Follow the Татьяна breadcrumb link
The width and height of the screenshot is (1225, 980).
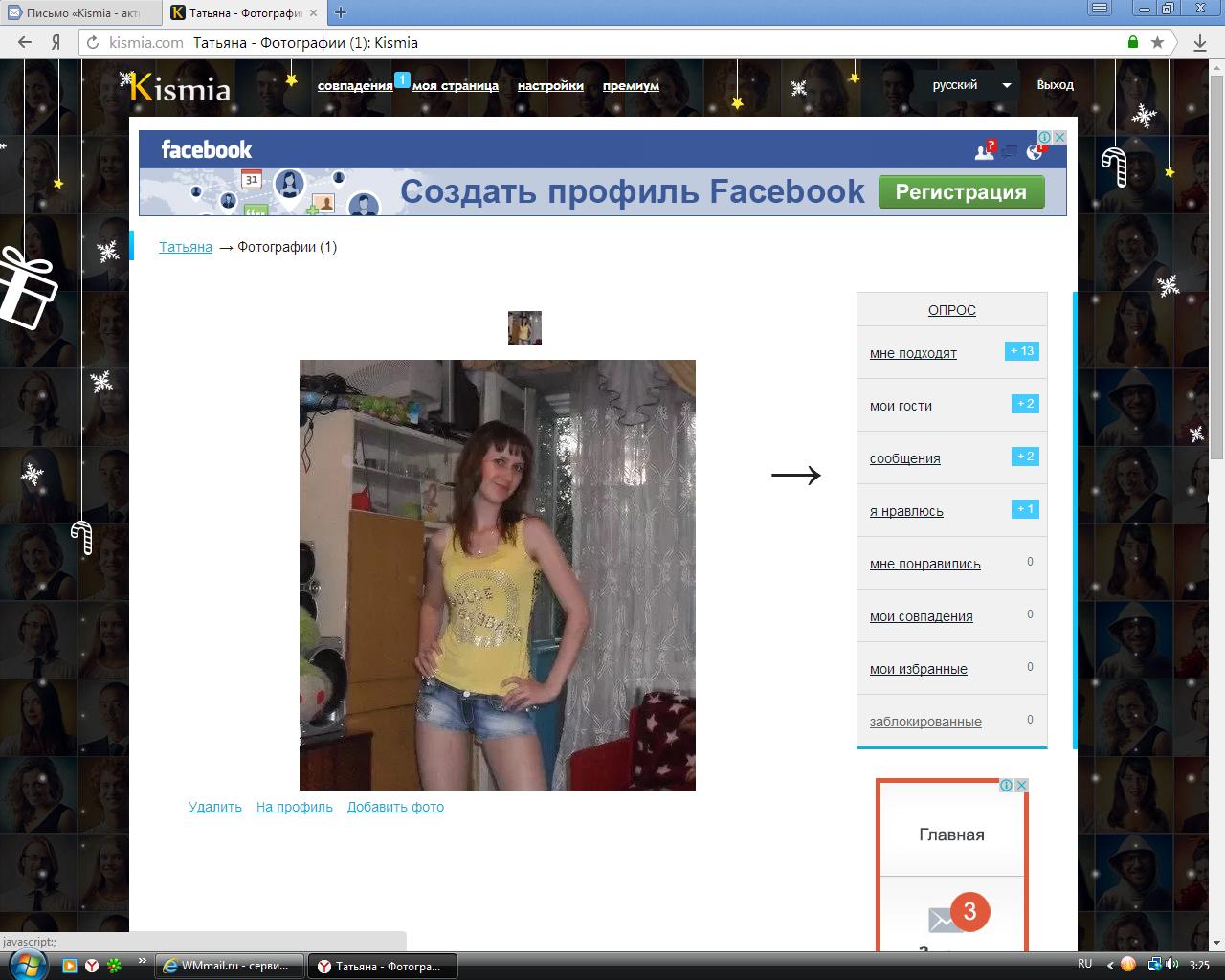[186, 247]
